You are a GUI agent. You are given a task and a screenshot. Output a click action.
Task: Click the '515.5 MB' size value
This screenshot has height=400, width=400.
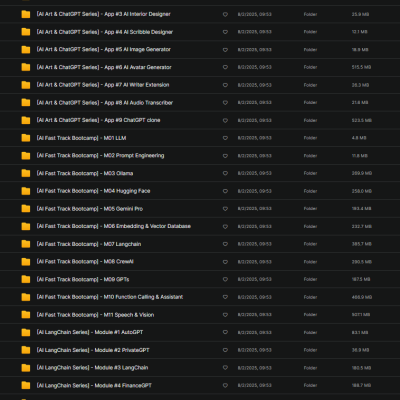coord(361,67)
